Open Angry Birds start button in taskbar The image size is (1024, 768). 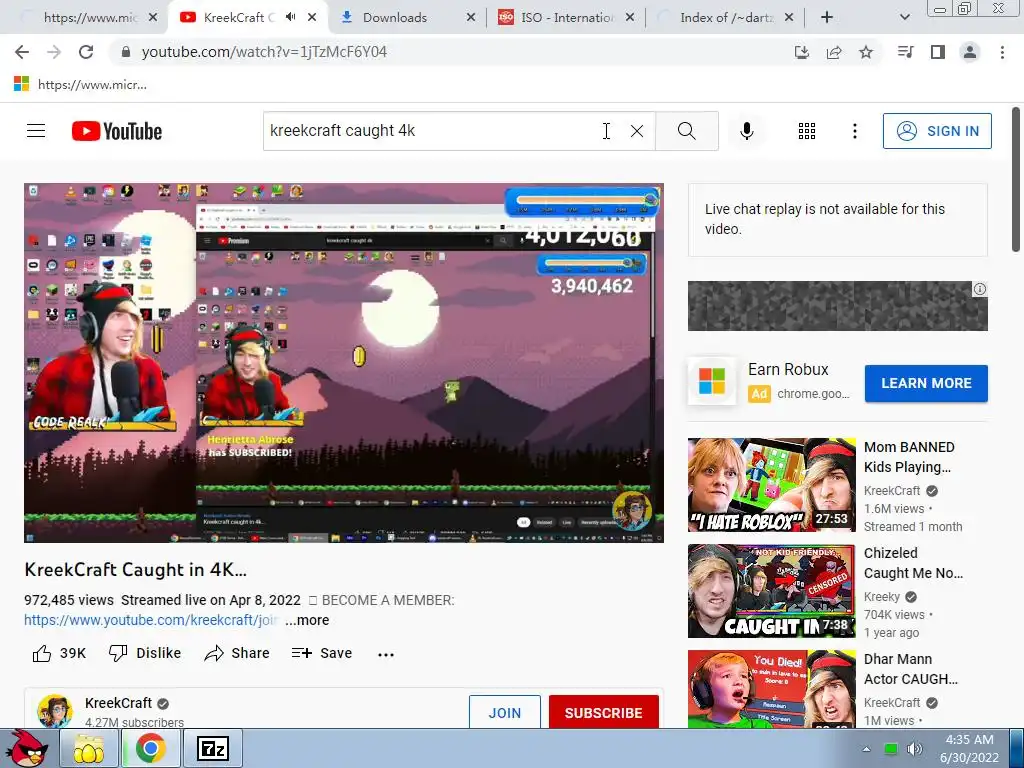[x=27, y=748]
